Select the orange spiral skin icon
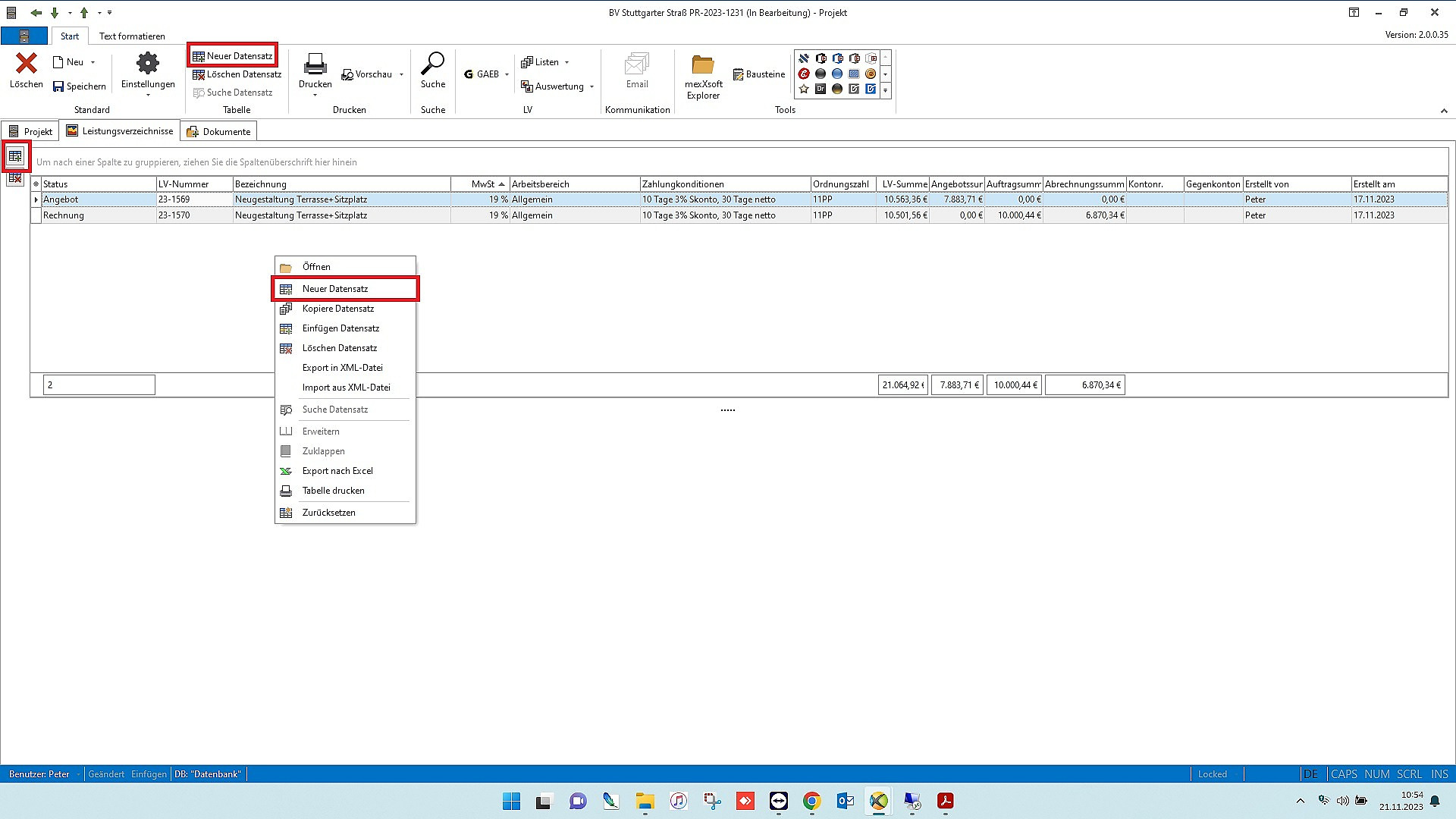 871,74
